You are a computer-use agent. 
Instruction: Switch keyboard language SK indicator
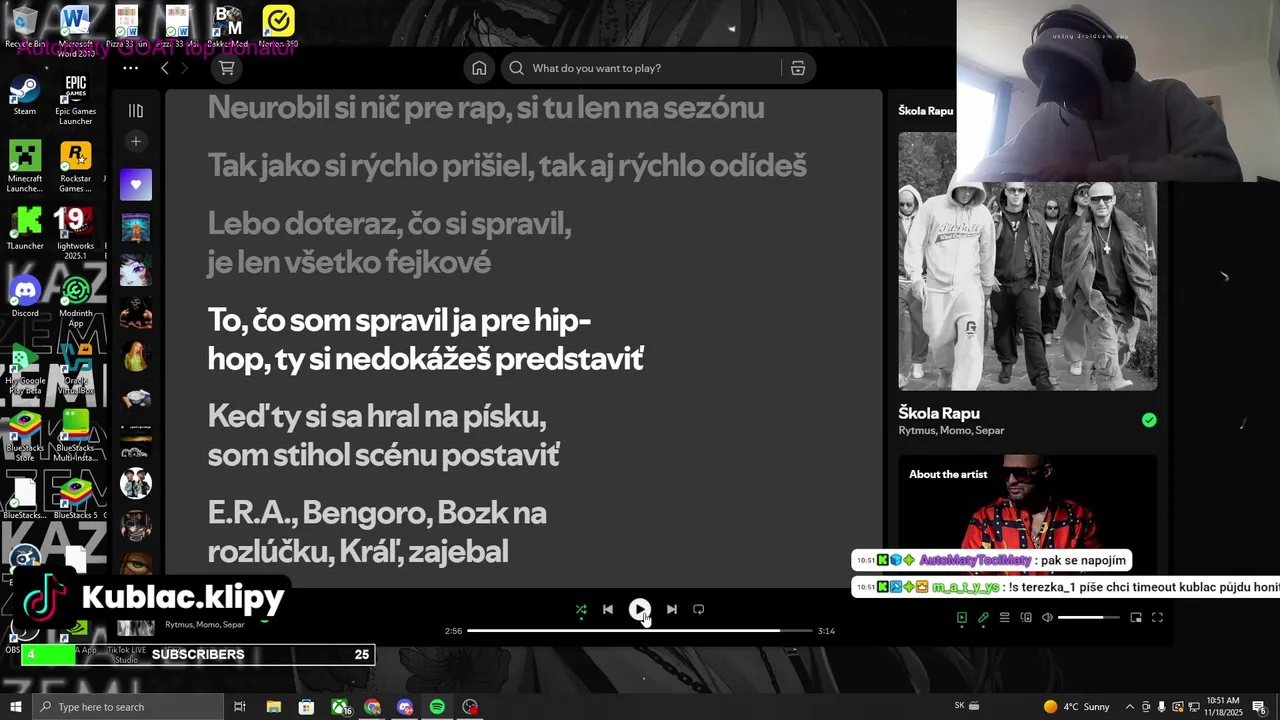[960, 706]
